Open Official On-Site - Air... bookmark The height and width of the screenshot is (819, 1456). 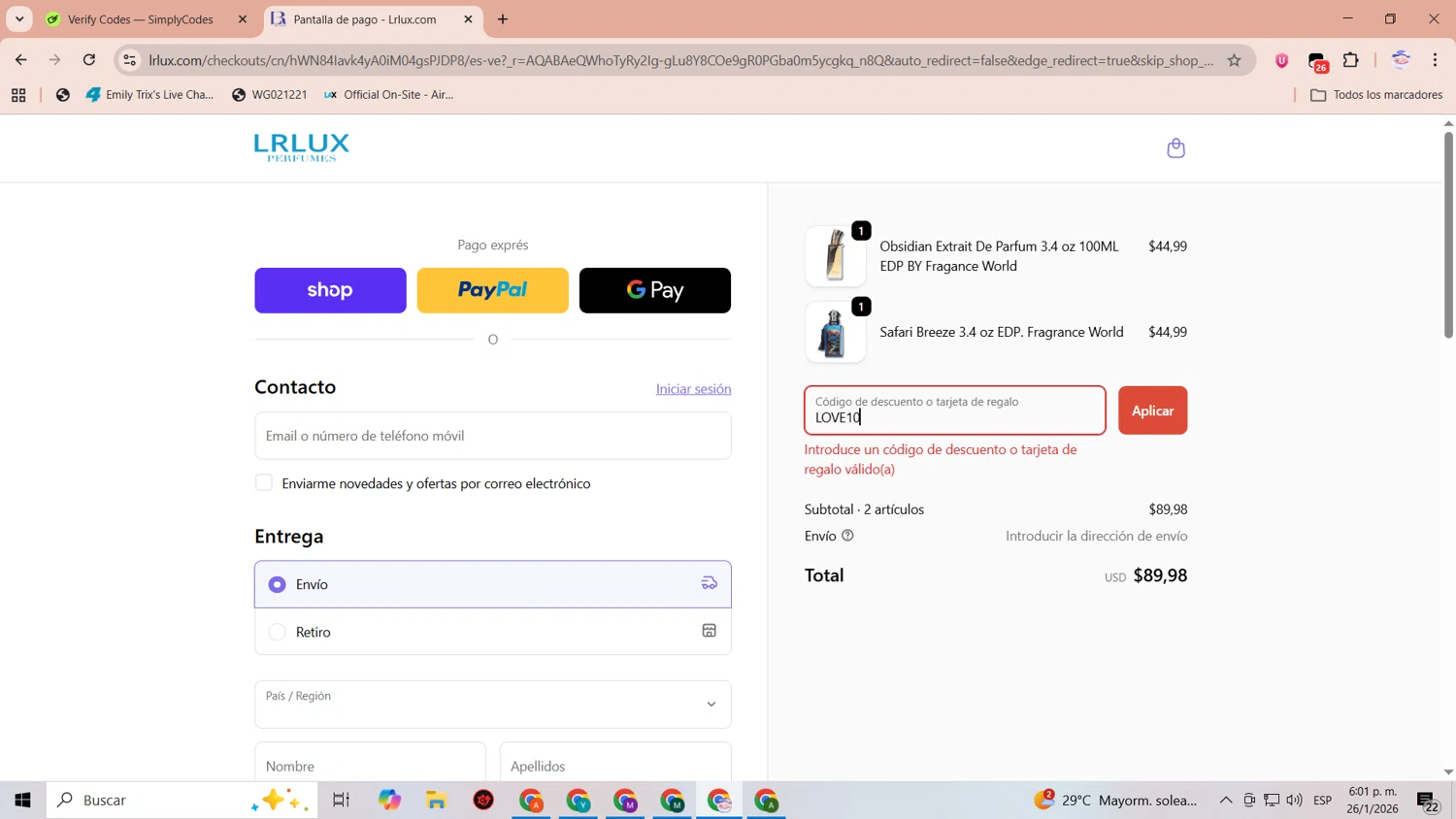388,95
